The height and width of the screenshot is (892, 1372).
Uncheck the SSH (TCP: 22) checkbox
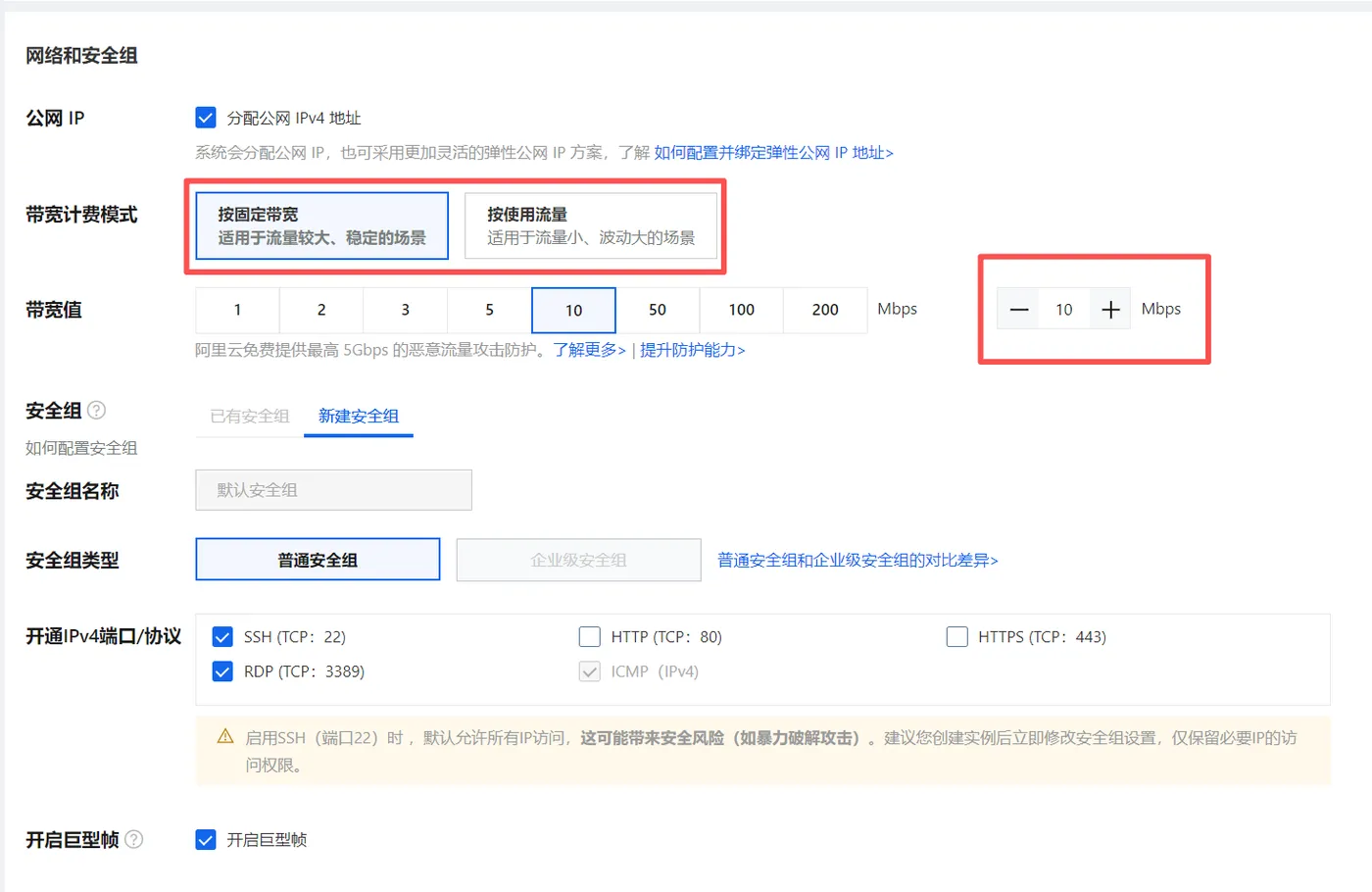pyautogui.click(x=222, y=637)
